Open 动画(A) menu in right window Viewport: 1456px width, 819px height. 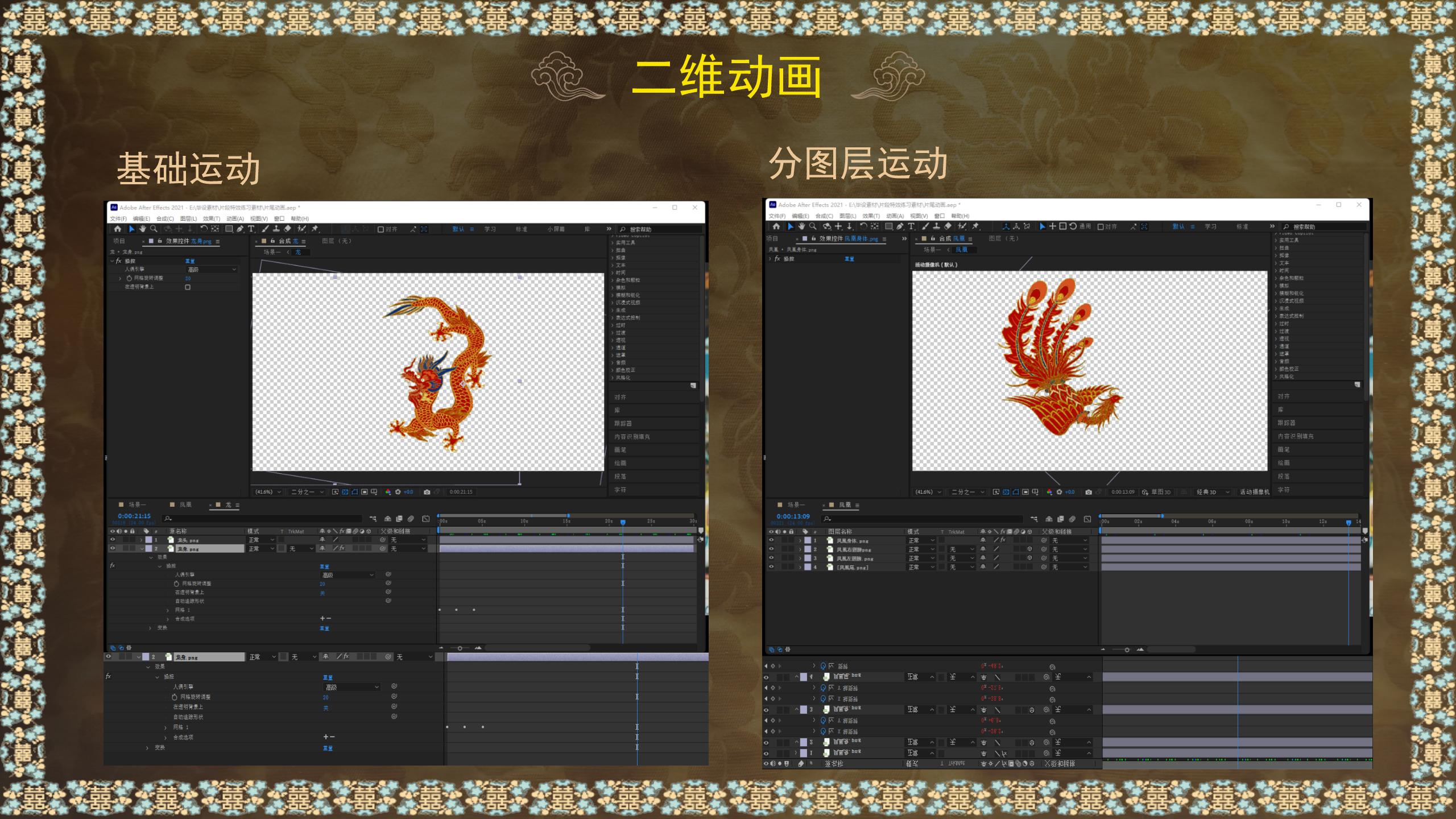click(895, 216)
